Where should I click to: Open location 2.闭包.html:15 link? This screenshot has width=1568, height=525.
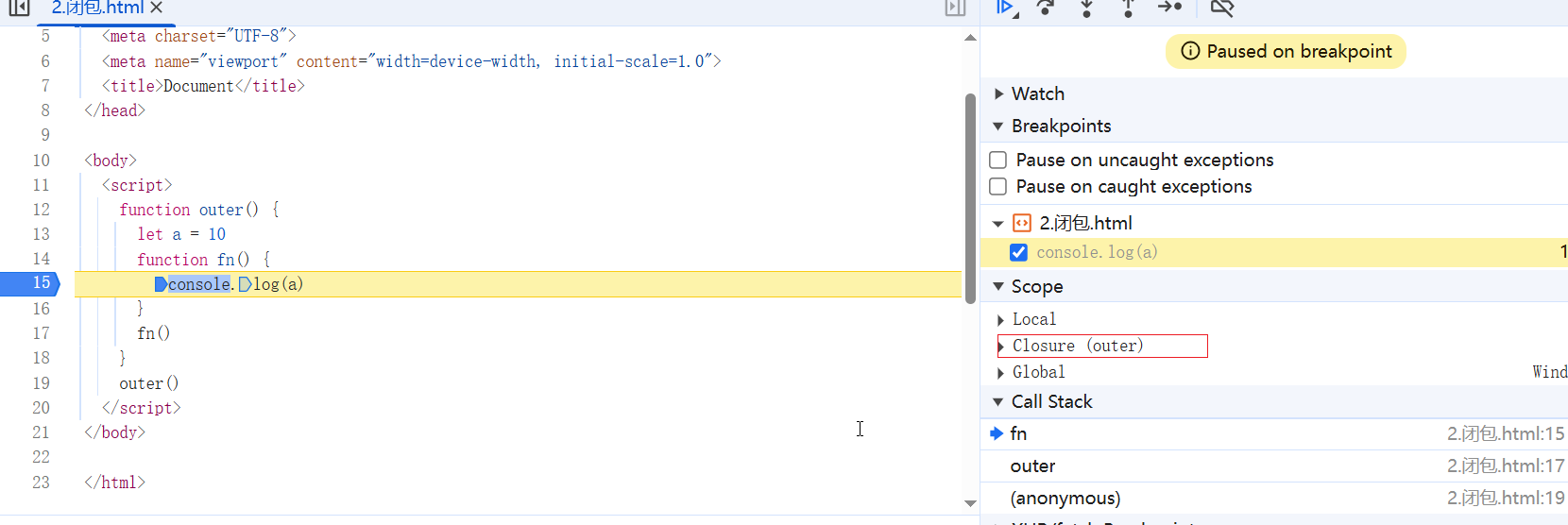tap(1506, 433)
